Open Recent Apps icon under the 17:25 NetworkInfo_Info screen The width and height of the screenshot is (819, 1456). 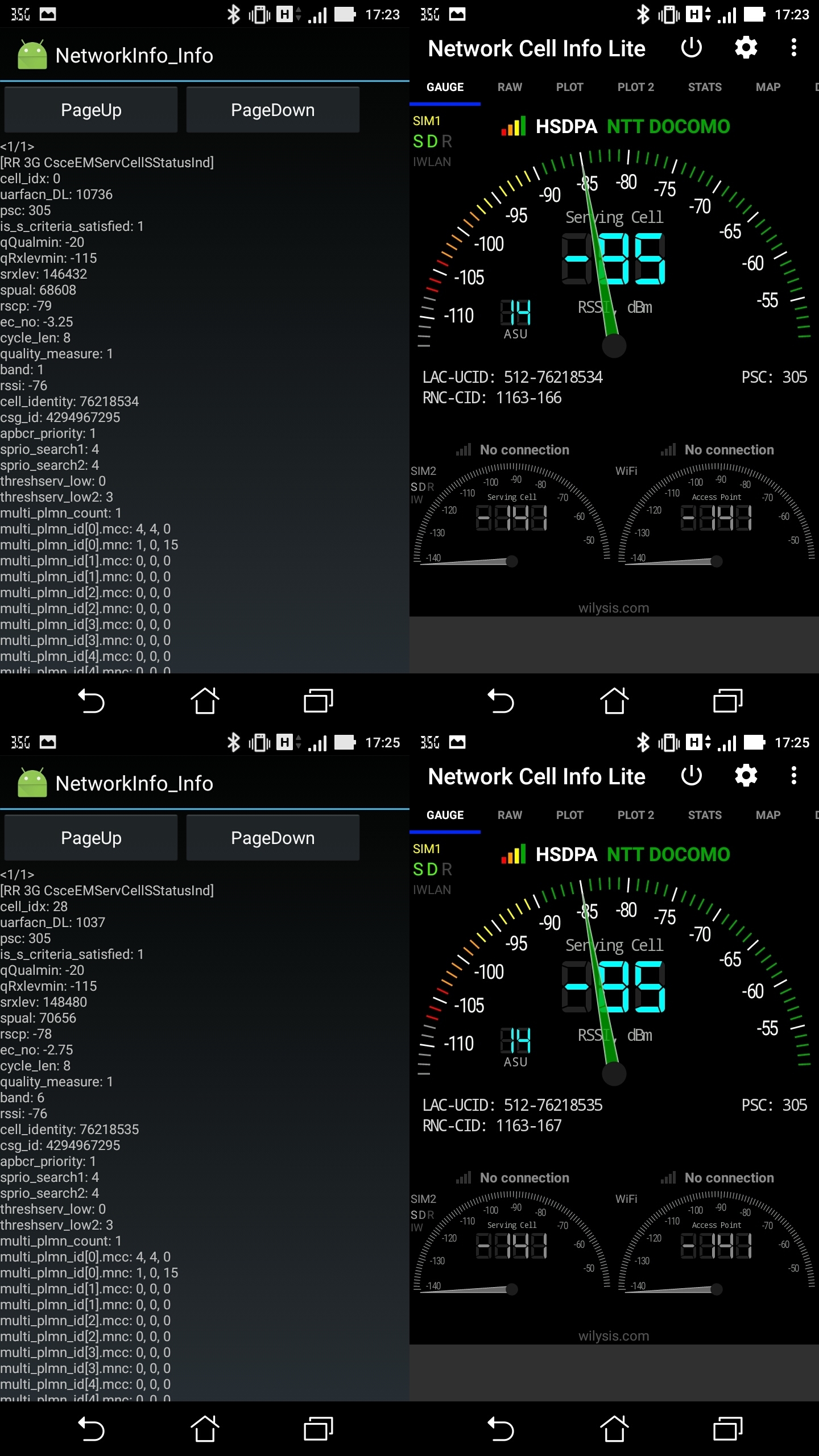(318, 1429)
